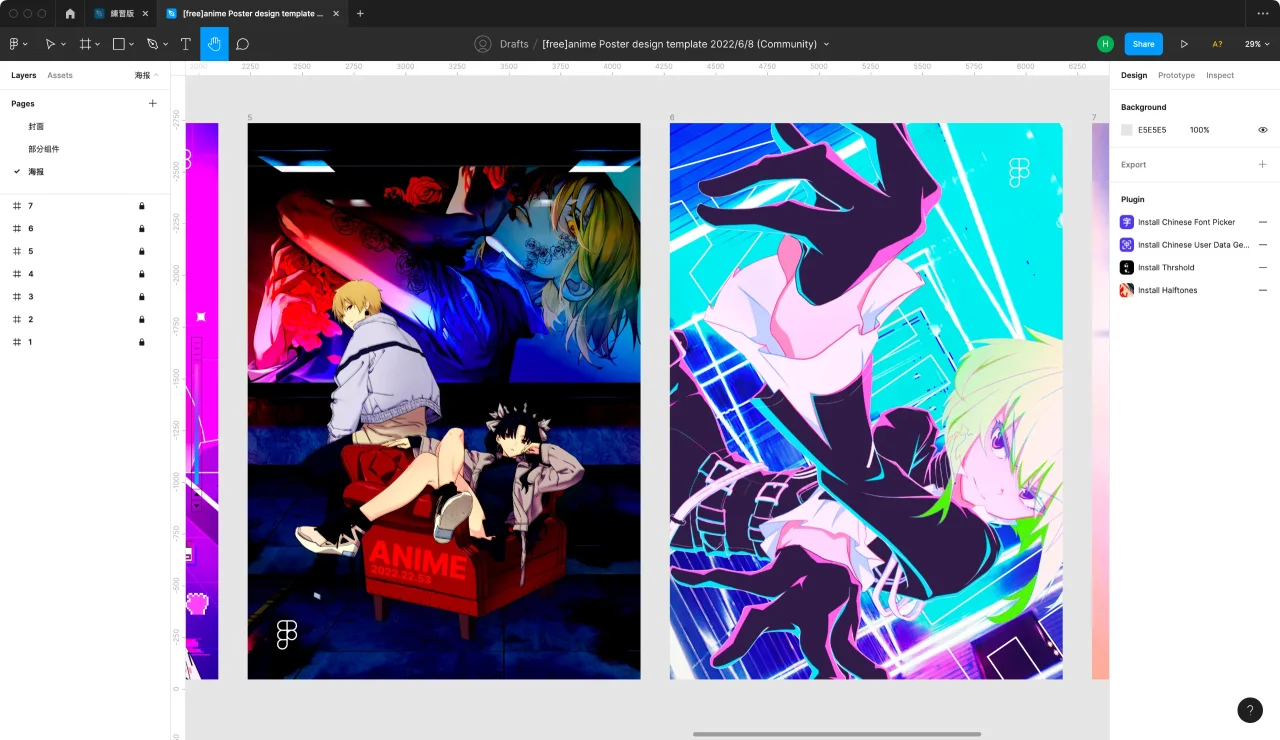The image size is (1280, 740).
Task: Add a new page with plus icon
Action: point(153,103)
